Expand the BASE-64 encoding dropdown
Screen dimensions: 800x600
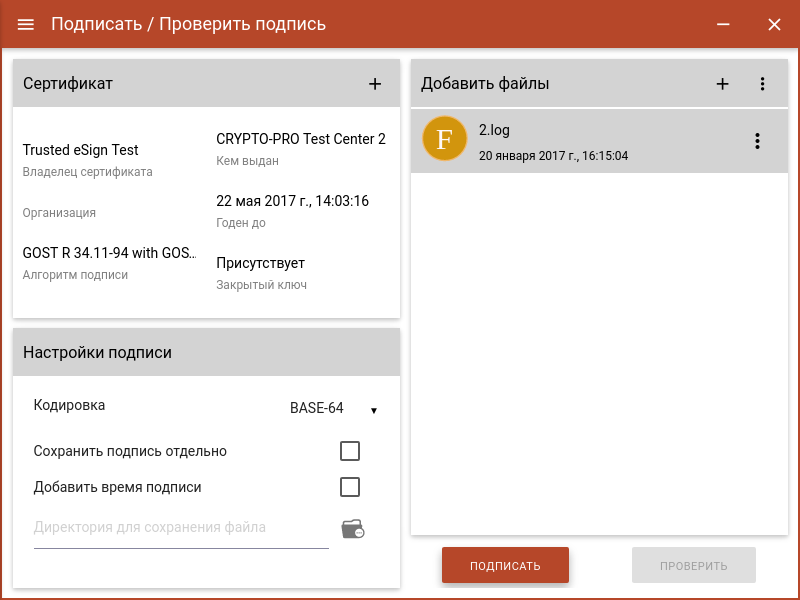(333, 409)
